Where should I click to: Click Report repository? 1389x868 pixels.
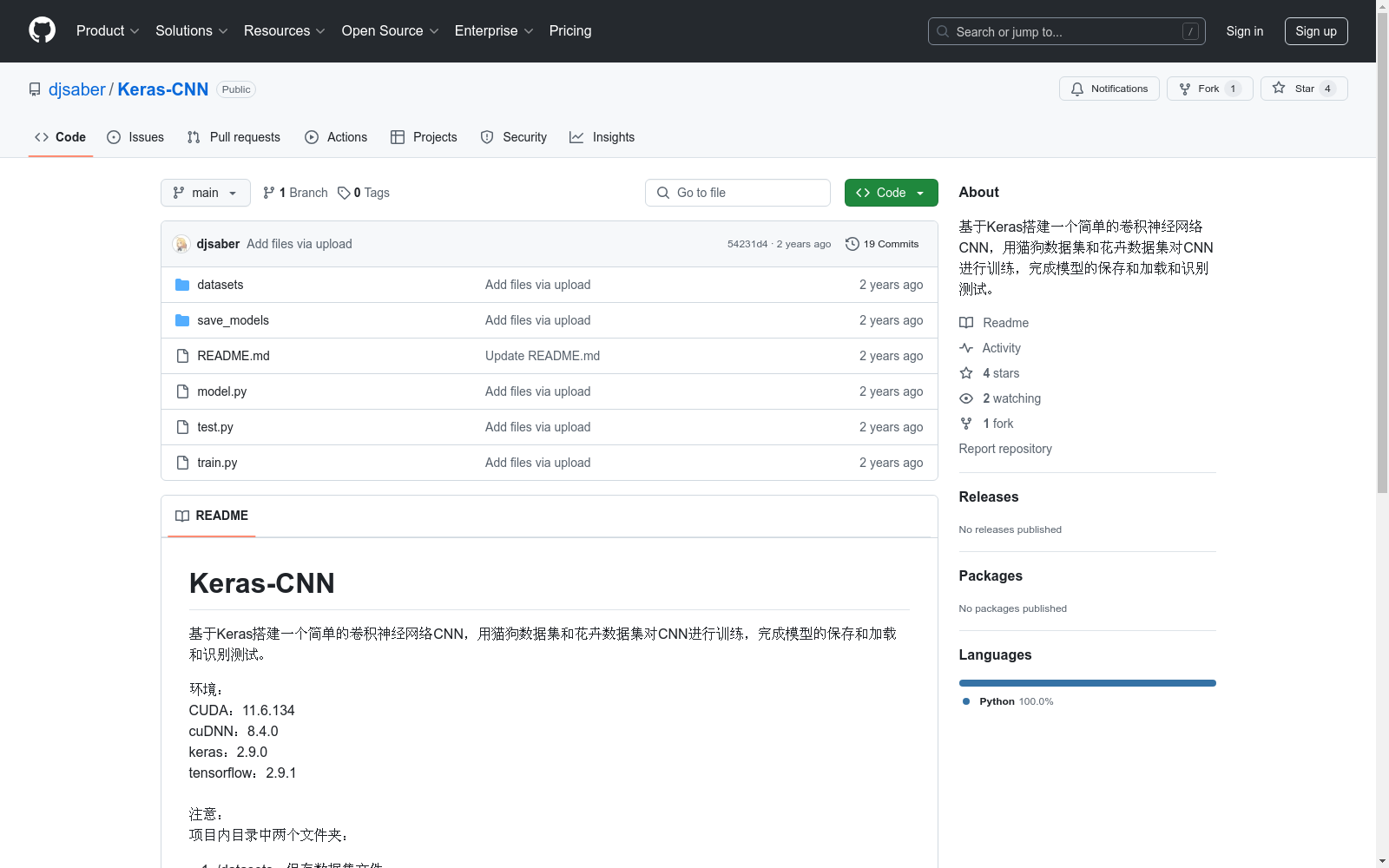click(1005, 449)
